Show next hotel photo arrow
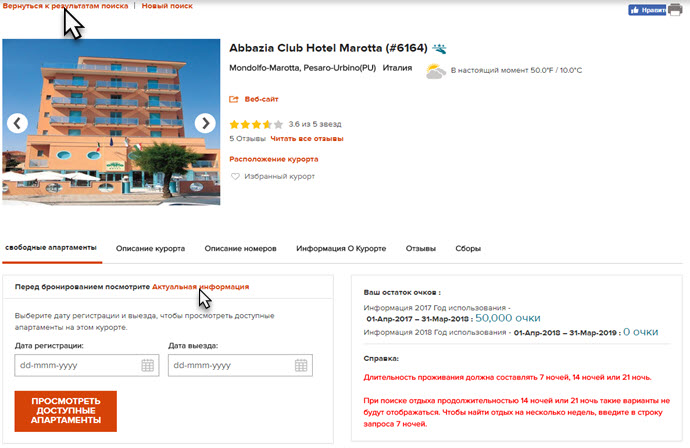 click(x=205, y=123)
